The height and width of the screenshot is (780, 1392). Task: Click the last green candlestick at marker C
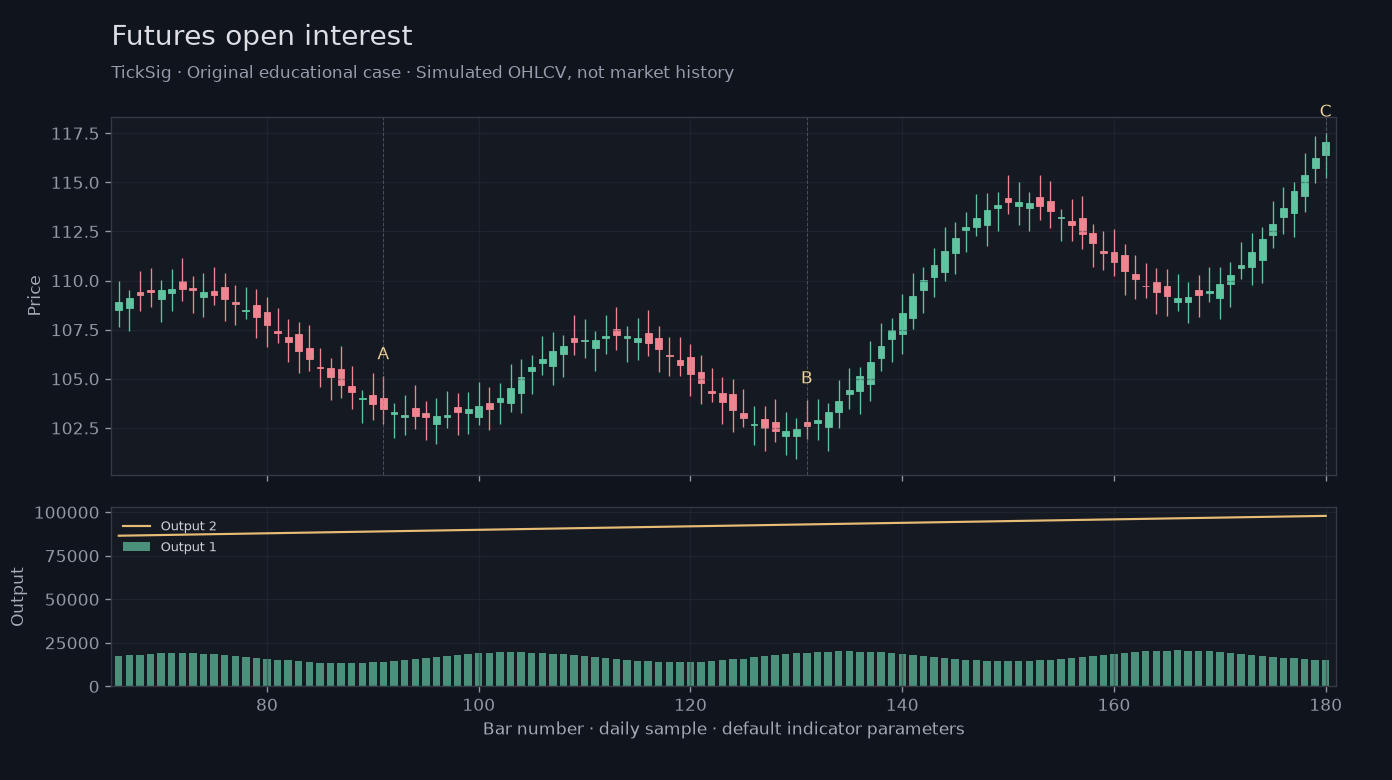pos(1326,149)
